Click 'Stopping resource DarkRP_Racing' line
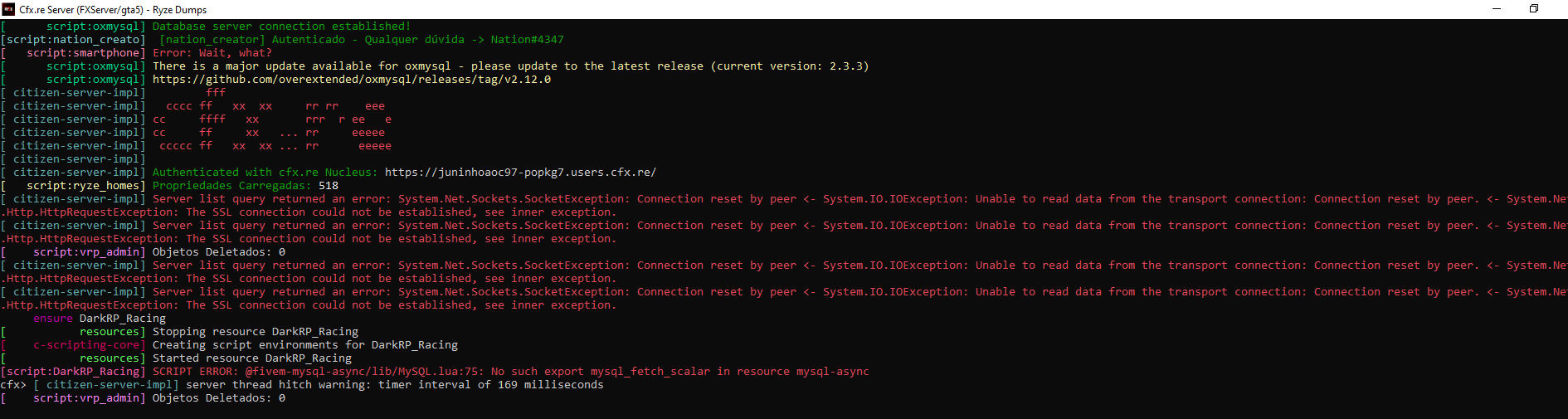Viewport: 1568px width, 419px height. tap(256, 332)
